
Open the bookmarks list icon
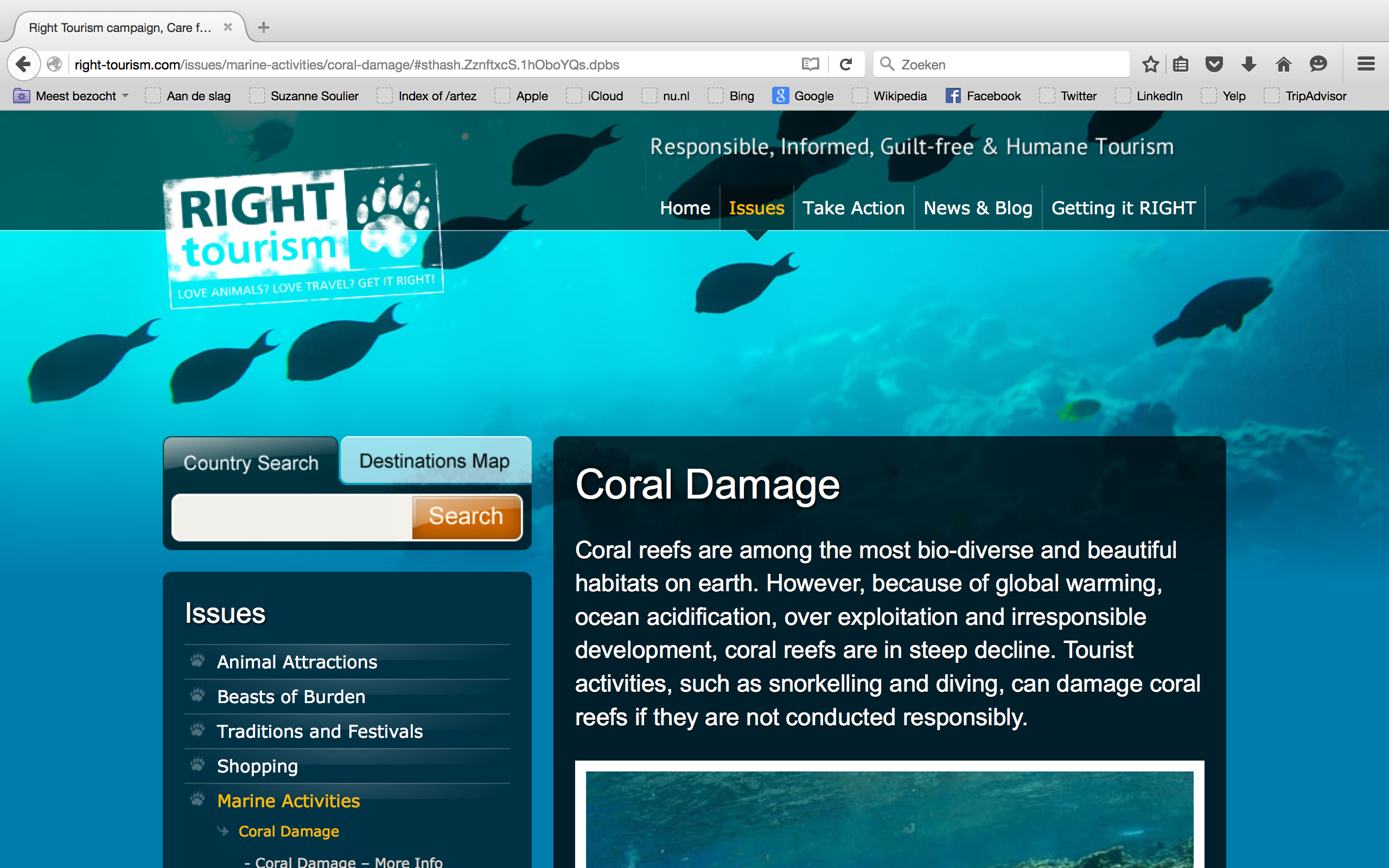point(1180,63)
